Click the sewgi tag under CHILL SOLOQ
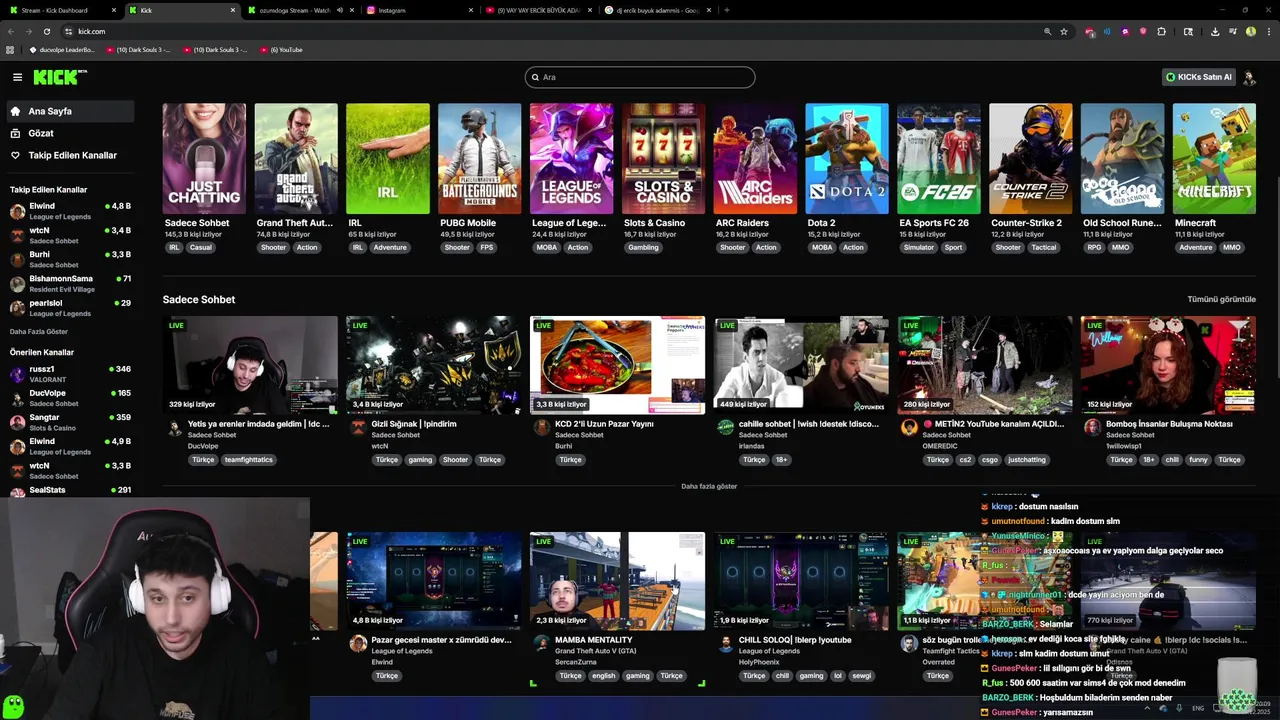Screen dimensions: 1280x720 [861, 676]
